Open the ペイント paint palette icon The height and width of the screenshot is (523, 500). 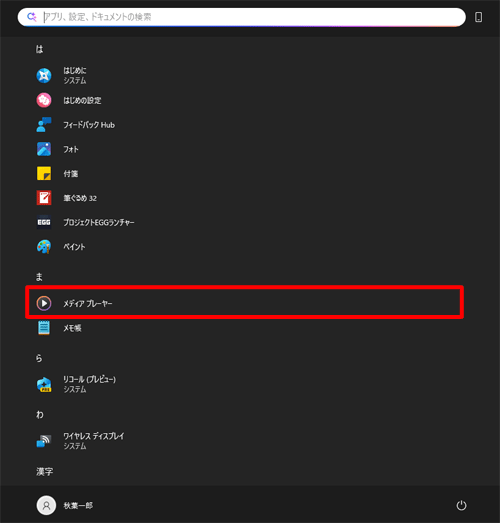click(x=44, y=247)
